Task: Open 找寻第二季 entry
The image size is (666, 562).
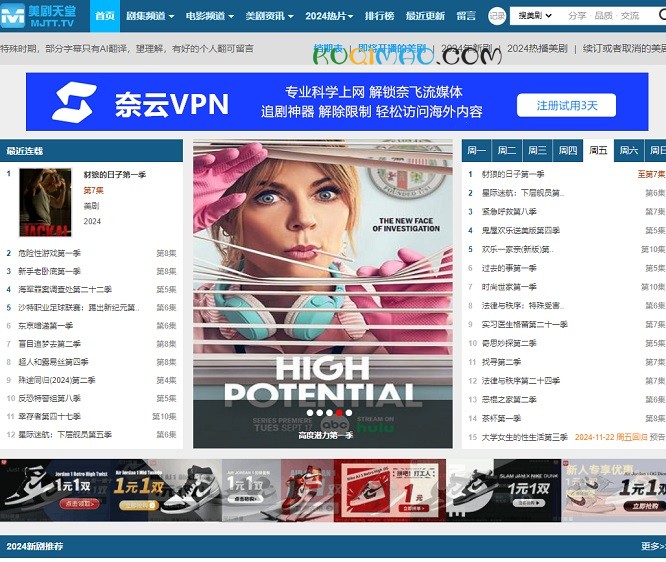Action: click(501, 362)
